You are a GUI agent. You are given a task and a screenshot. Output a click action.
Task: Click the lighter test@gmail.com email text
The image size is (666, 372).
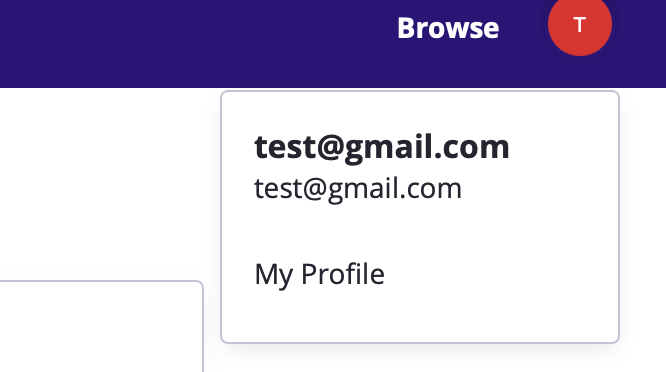(x=358, y=189)
